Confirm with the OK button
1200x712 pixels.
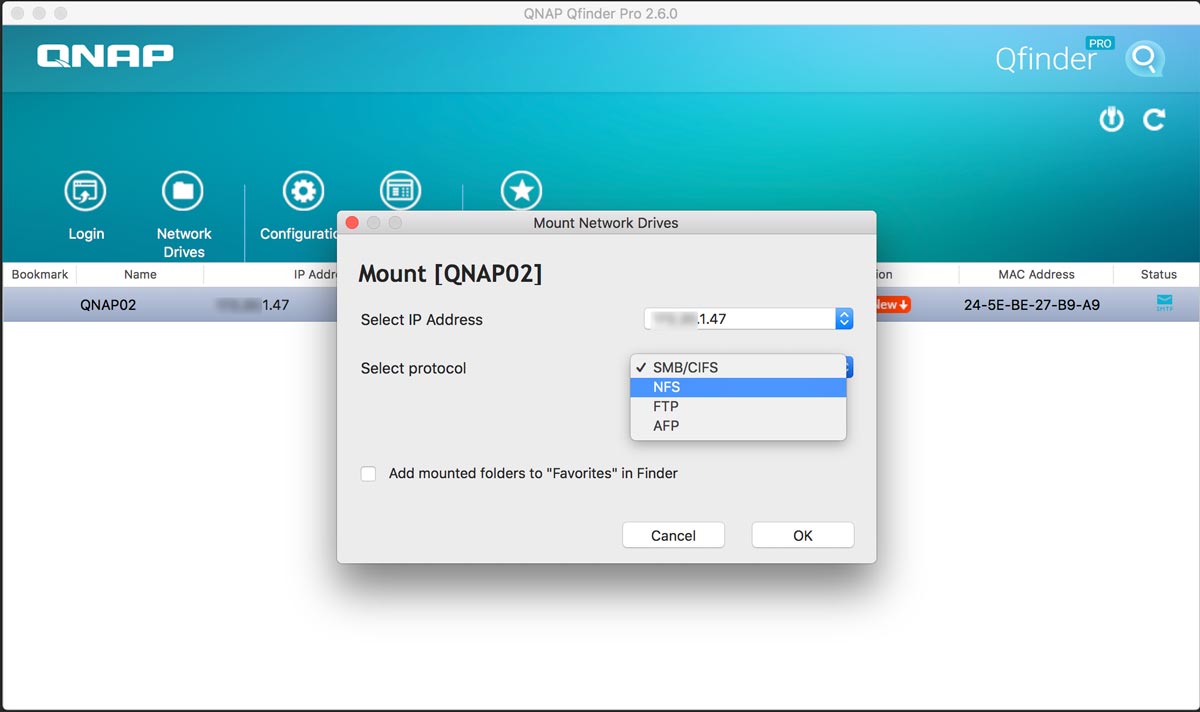coord(803,535)
